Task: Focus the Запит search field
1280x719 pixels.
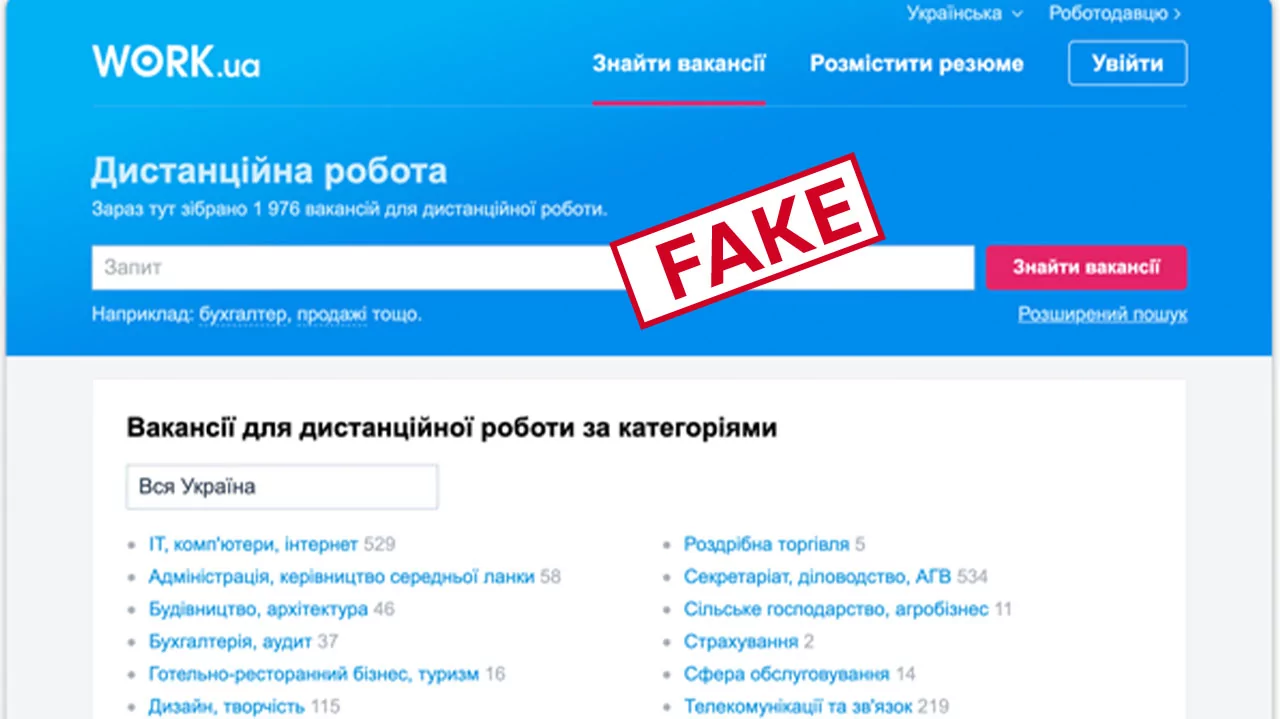Action: [x=533, y=268]
